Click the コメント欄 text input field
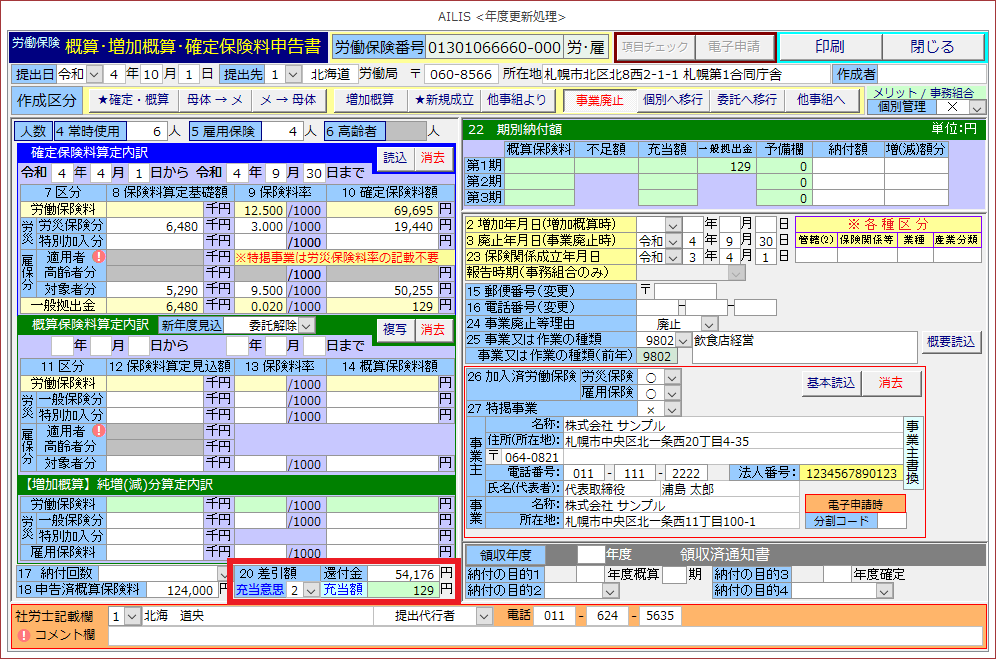Image resolution: width=996 pixels, height=659 pixels. pos(545,635)
